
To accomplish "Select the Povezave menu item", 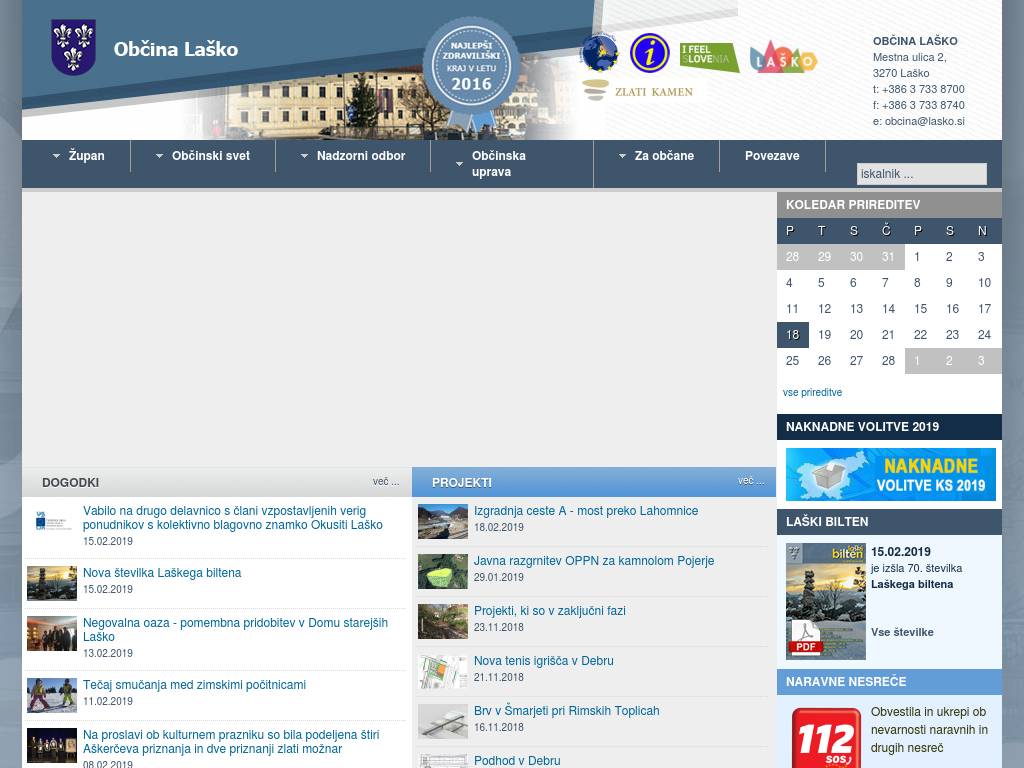I will coord(772,156).
